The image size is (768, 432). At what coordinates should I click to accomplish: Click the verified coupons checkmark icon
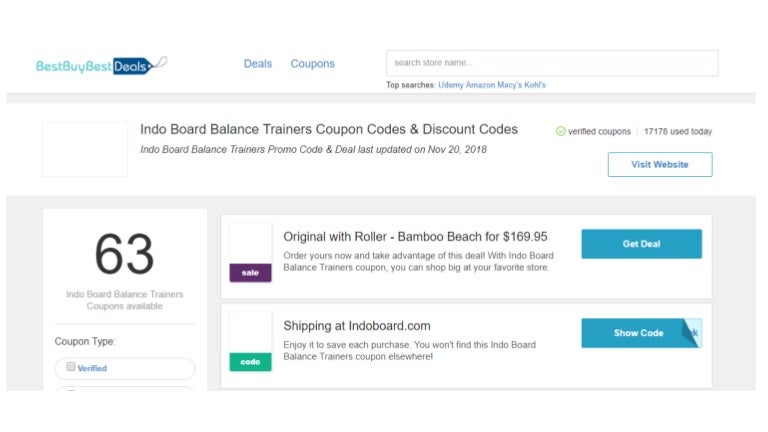[561, 131]
